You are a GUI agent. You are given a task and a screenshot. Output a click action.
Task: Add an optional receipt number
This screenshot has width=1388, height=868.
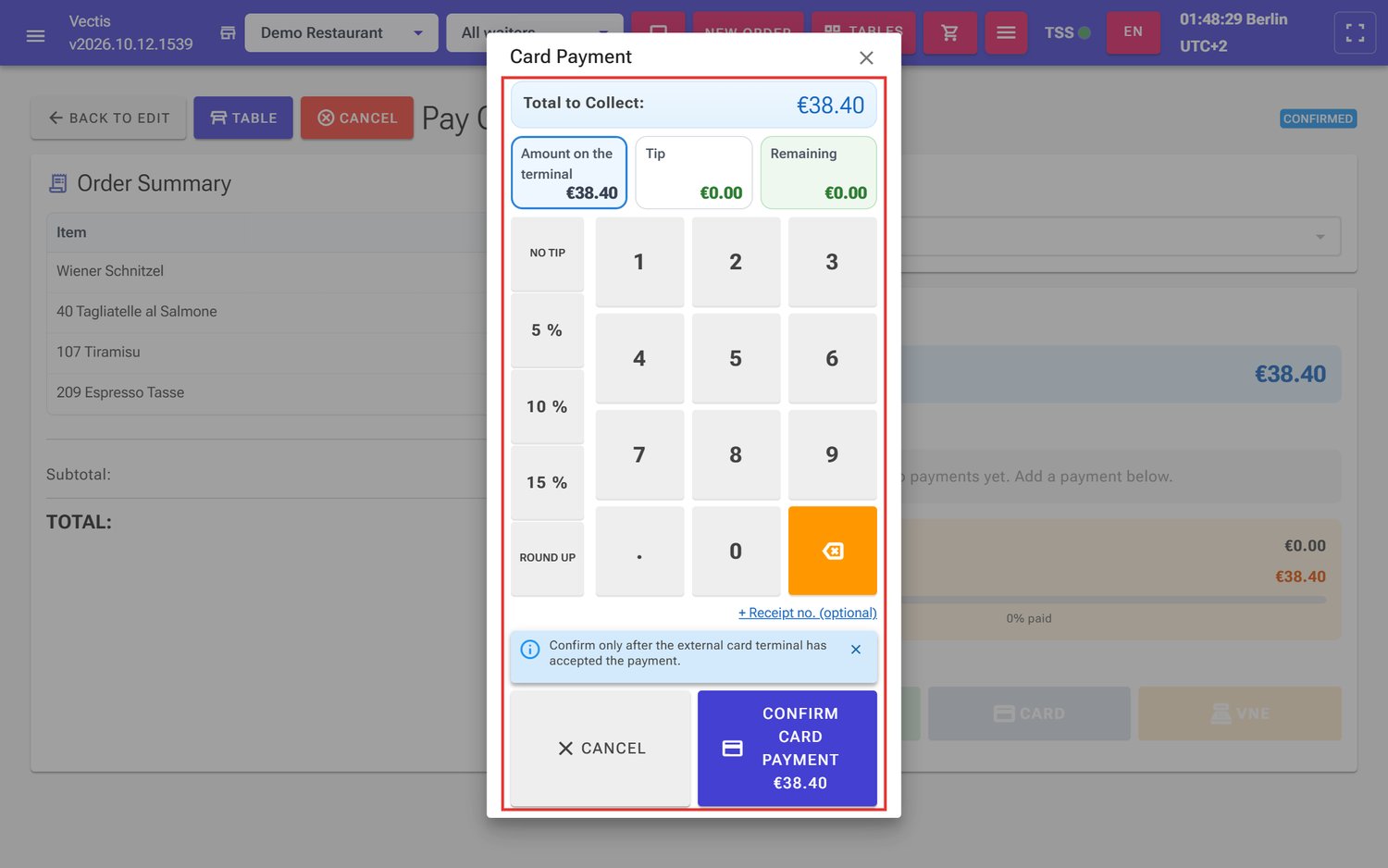tap(808, 613)
